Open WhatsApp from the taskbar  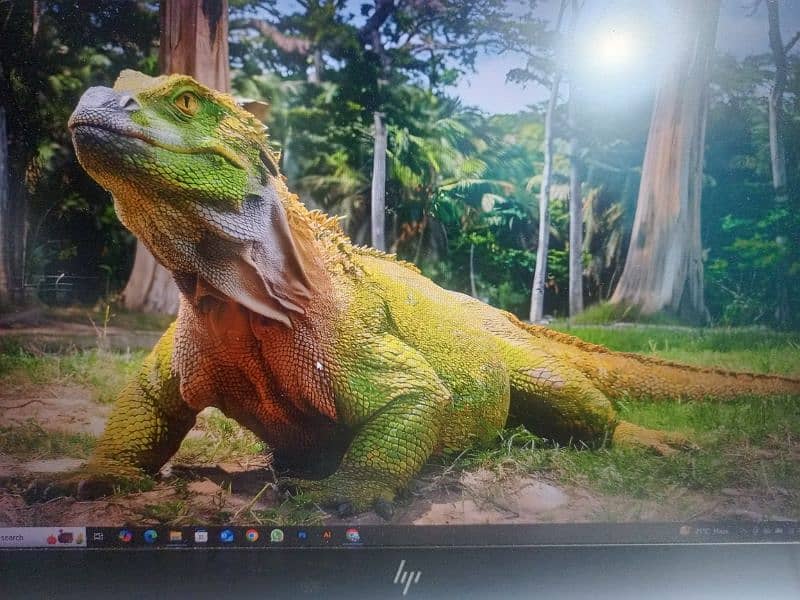click(277, 536)
